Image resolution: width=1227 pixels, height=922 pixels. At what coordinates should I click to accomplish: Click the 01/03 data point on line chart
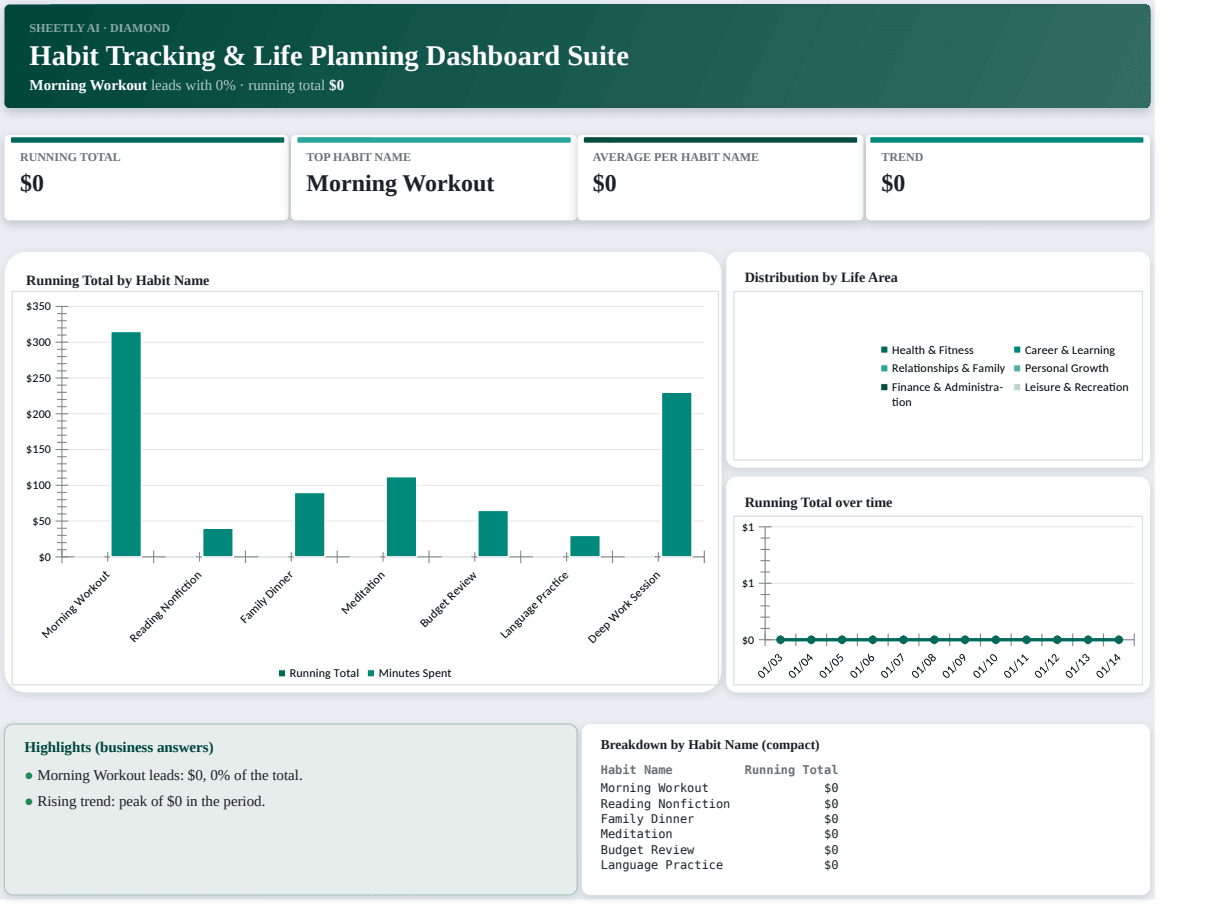780,640
